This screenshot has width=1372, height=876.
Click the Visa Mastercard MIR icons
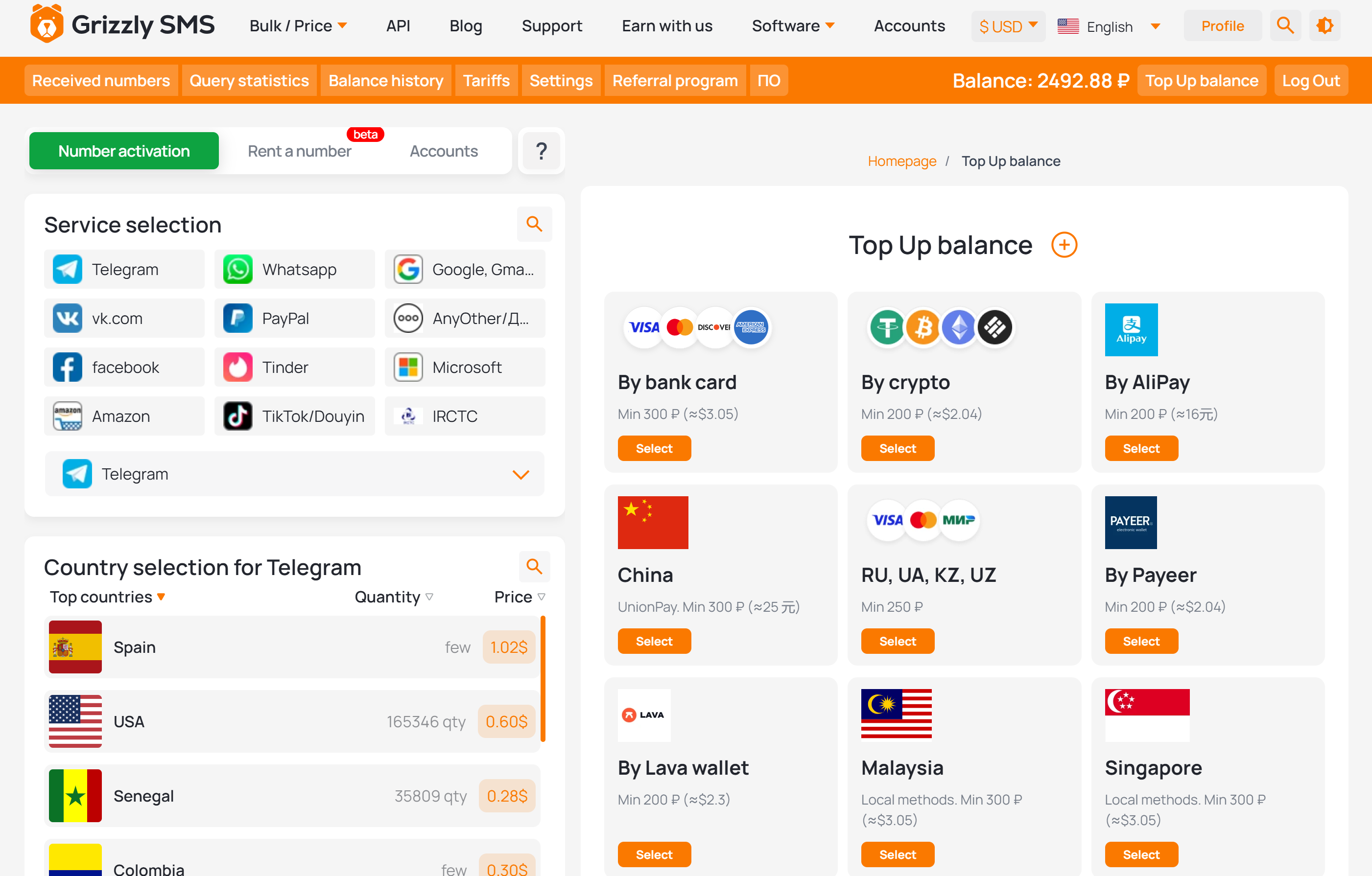pyautogui.click(x=923, y=520)
